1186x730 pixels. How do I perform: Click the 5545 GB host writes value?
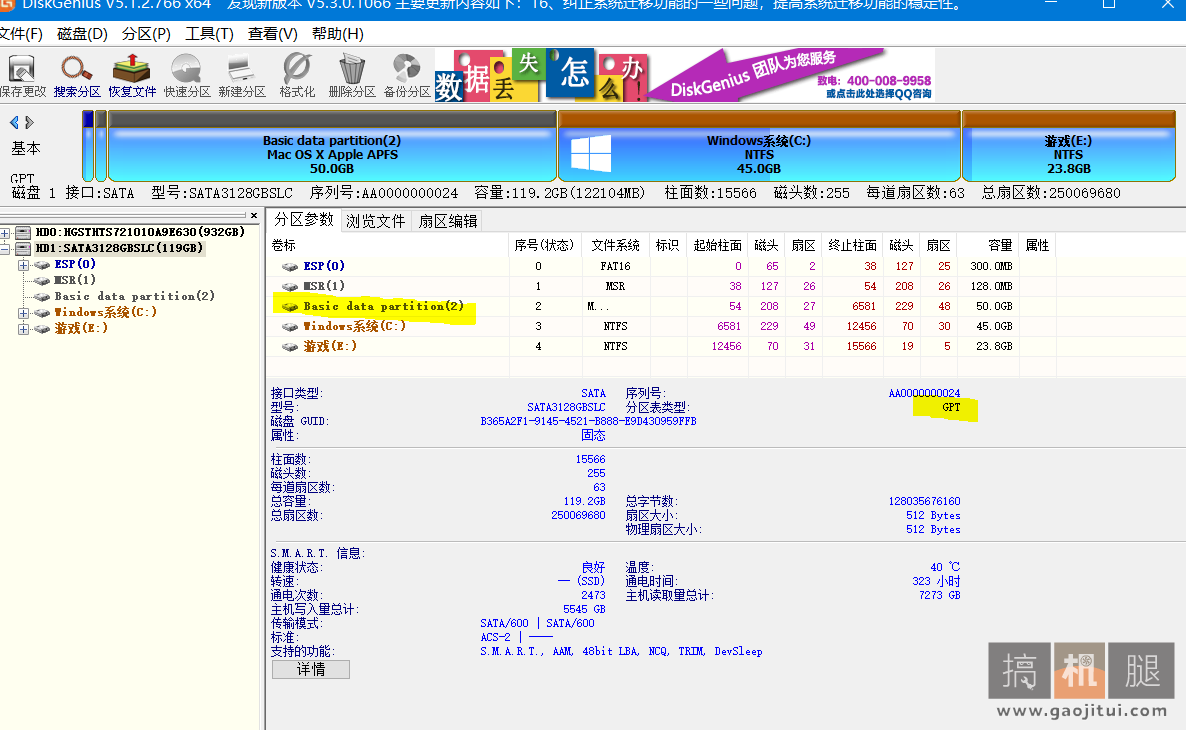click(x=584, y=610)
